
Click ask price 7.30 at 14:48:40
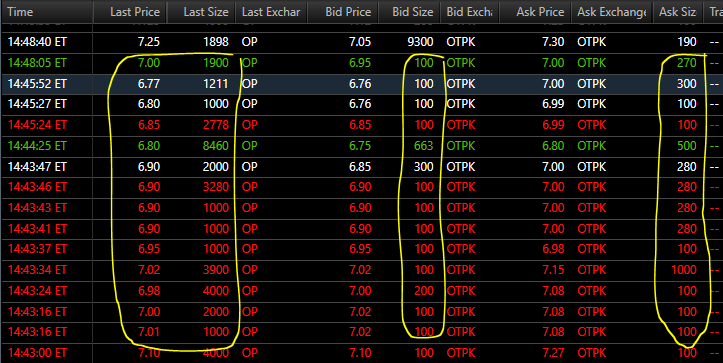click(553, 42)
